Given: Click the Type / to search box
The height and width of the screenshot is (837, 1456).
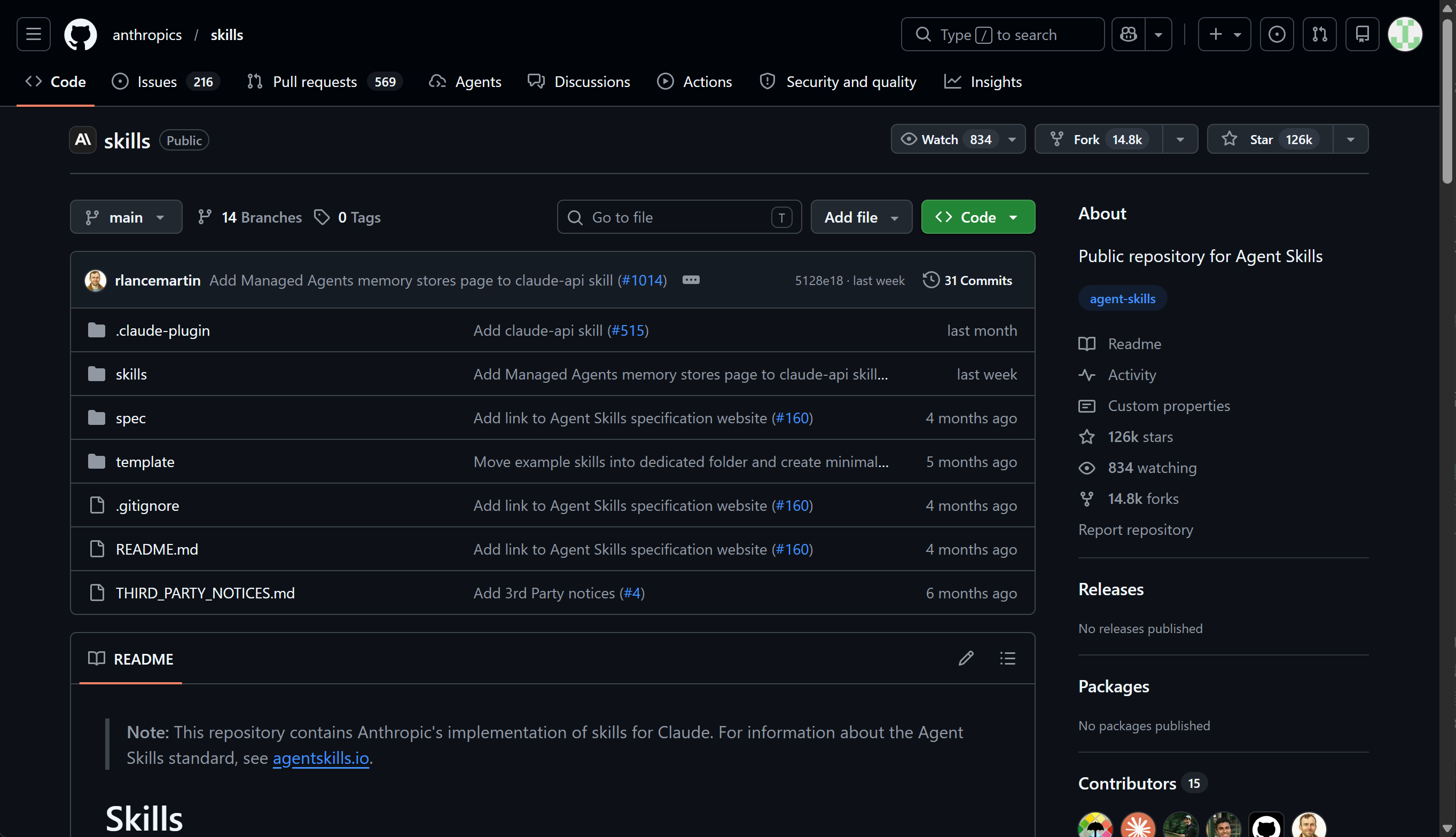Looking at the screenshot, I should (x=1003, y=35).
